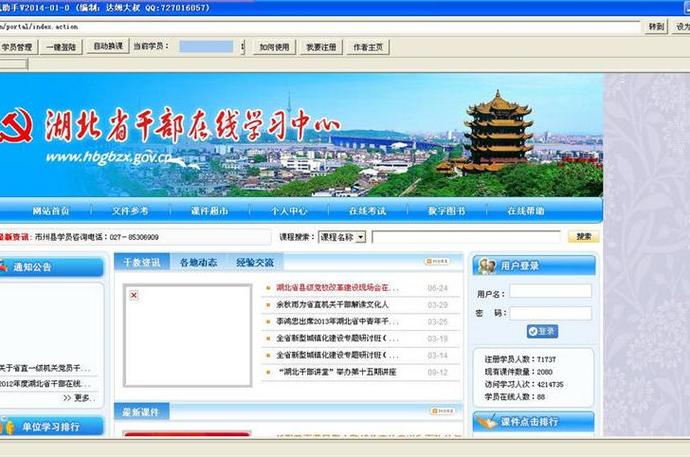This screenshot has width=690, height=457.
Task: Click the user avatar icon in 用户登录 header
Action: click(486, 266)
